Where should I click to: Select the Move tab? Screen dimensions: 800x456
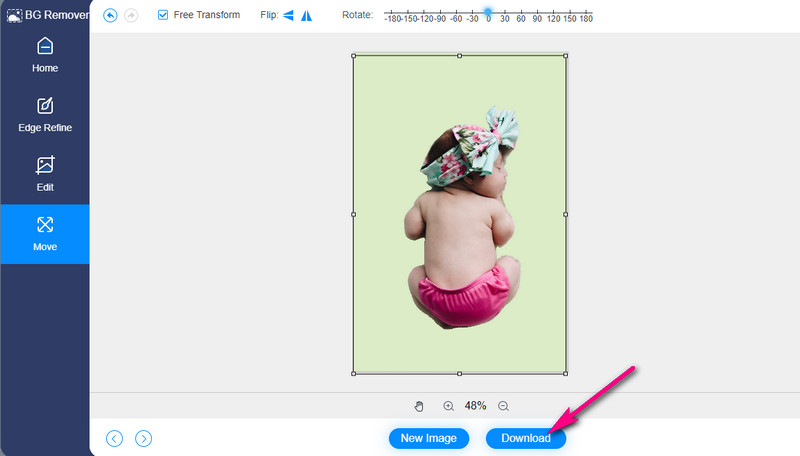click(x=45, y=234)
